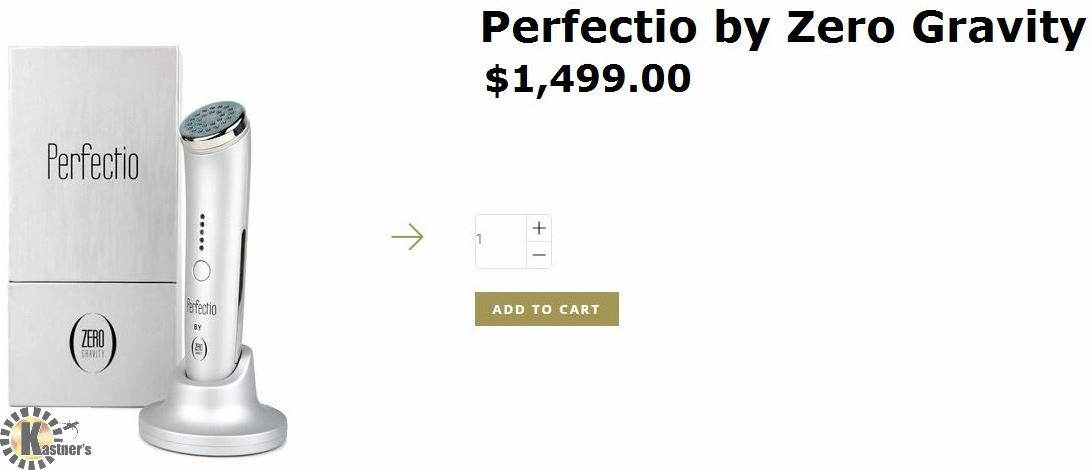The width and height of the screenshot is (1091, 470).
Task: Click the "BY" text on the device handle
Action: pos(198,327)
